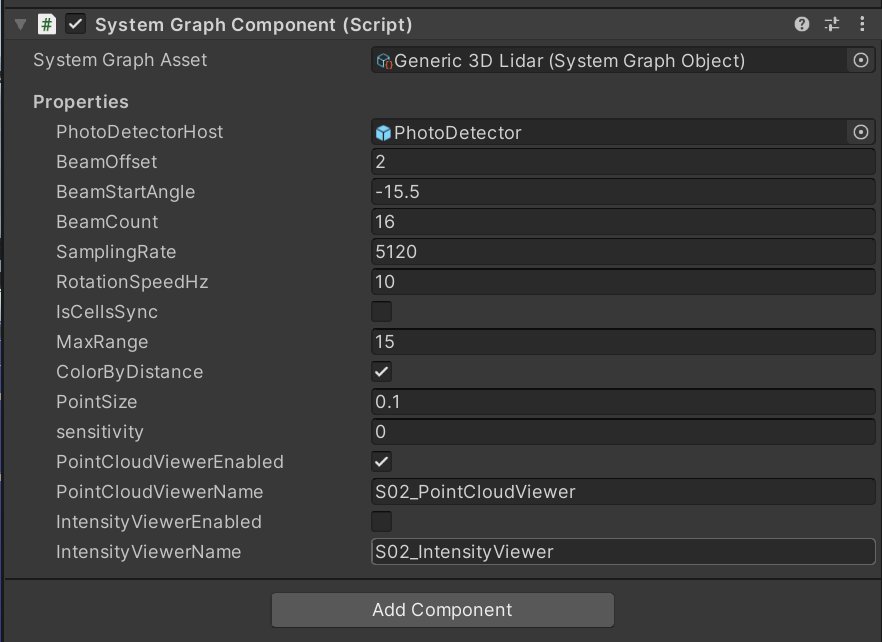The height and width of the screenshot is (642, 882).
Task: Click the Add Component button
Action: coord(442,610)
